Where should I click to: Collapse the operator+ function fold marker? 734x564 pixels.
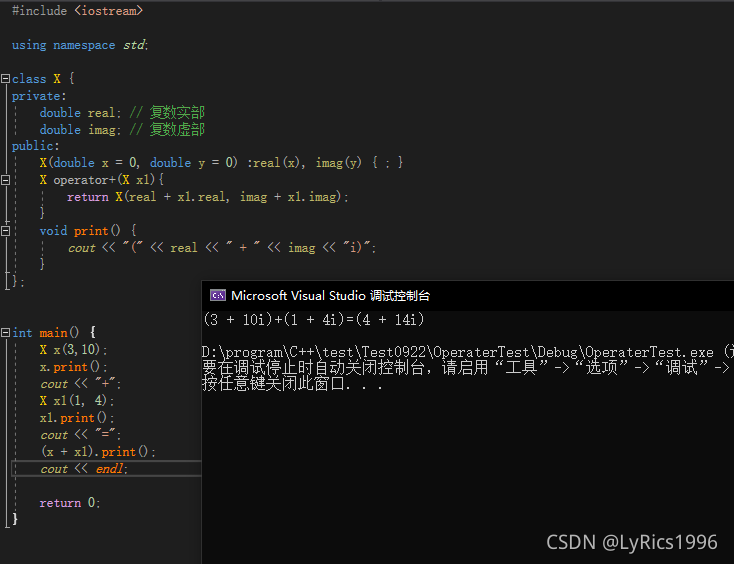click(x=6, y=180)
